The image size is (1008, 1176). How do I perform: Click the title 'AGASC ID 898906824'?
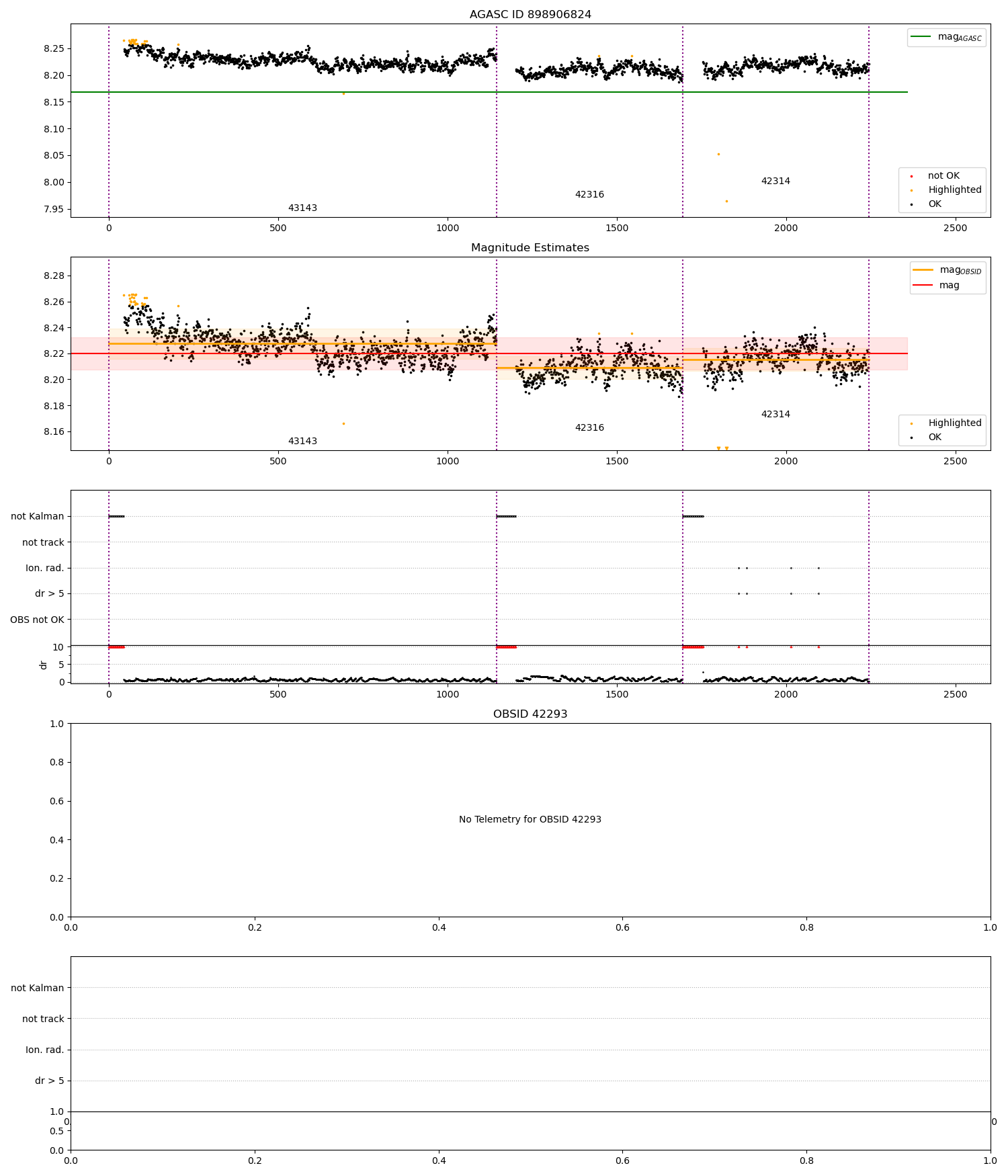point(530,15)
